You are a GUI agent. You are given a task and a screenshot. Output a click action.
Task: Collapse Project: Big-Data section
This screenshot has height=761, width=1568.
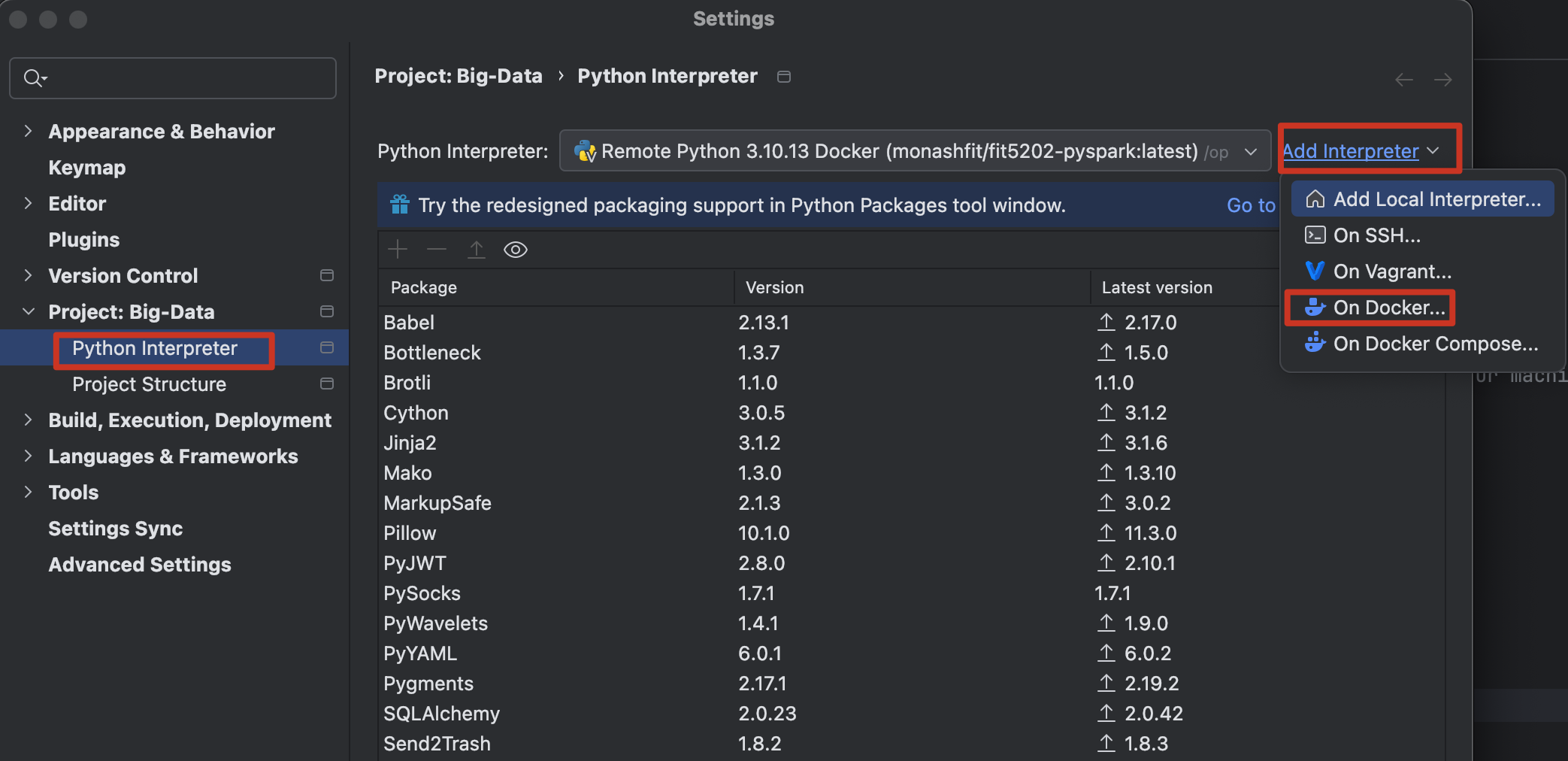(28, 311)
